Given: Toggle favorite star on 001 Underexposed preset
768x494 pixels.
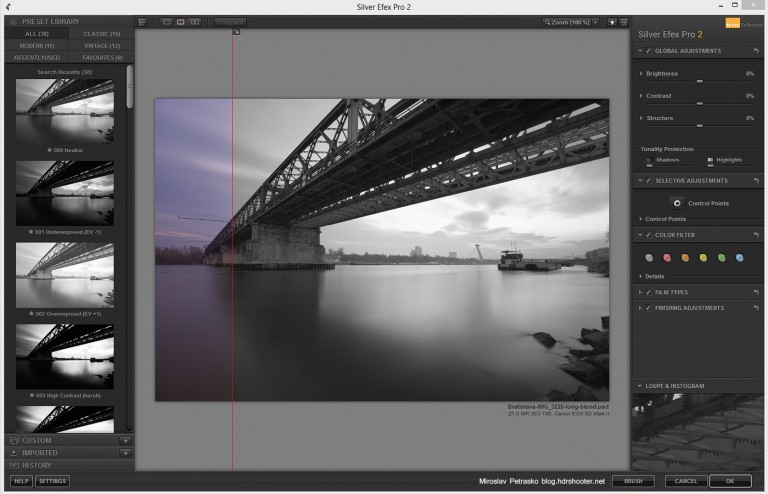Looking at the screenshot, I should coord(31,232).
